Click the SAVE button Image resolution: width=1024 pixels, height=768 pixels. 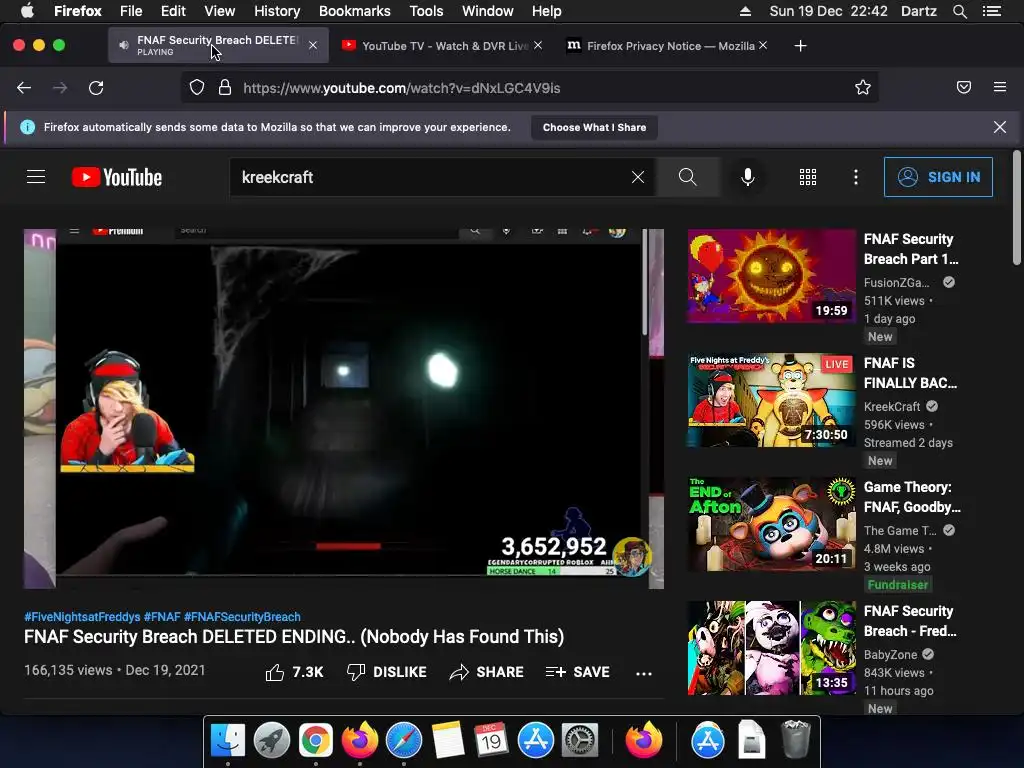tap(577, 672)
